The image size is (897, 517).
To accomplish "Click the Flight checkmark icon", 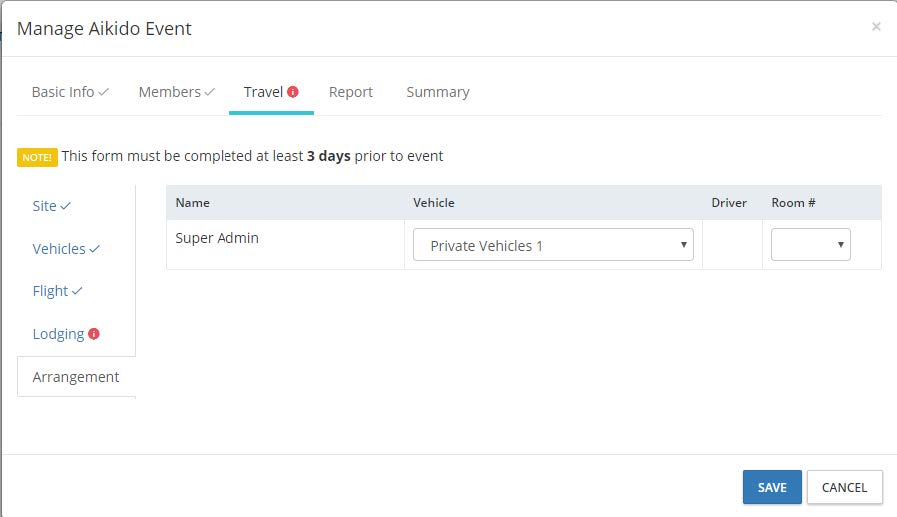I will tap(77, 291).
